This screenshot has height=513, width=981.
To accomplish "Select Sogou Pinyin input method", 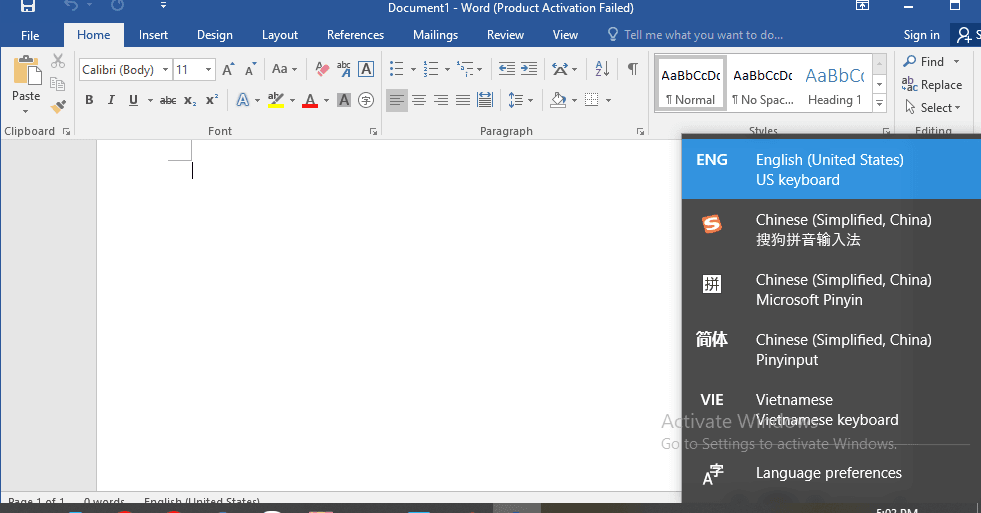I will point(831,230).
